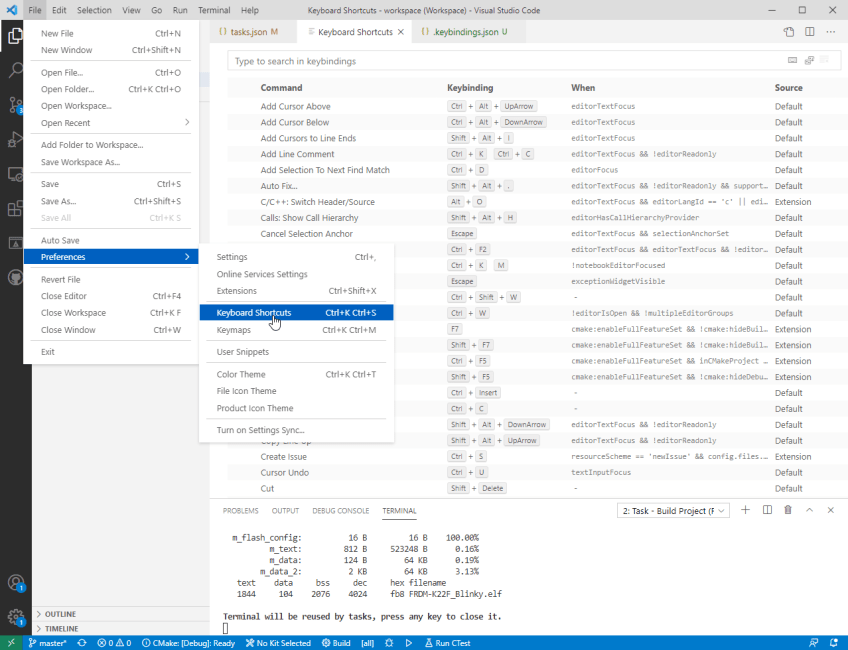Screen dimensions: 848x650
Task: Kill the terminal with trash icon
Action: [788, 510]
